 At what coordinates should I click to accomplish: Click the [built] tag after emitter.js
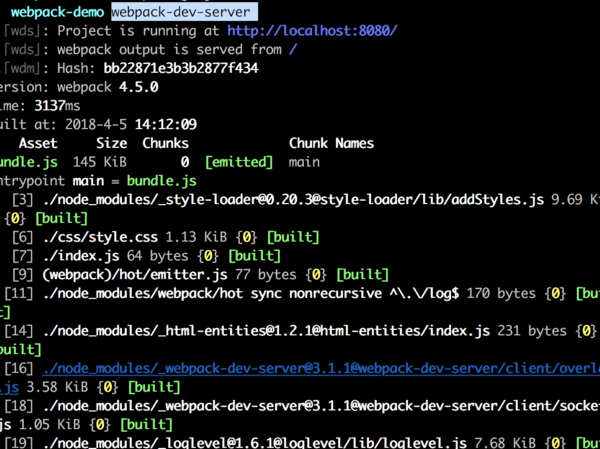[362, 274]
